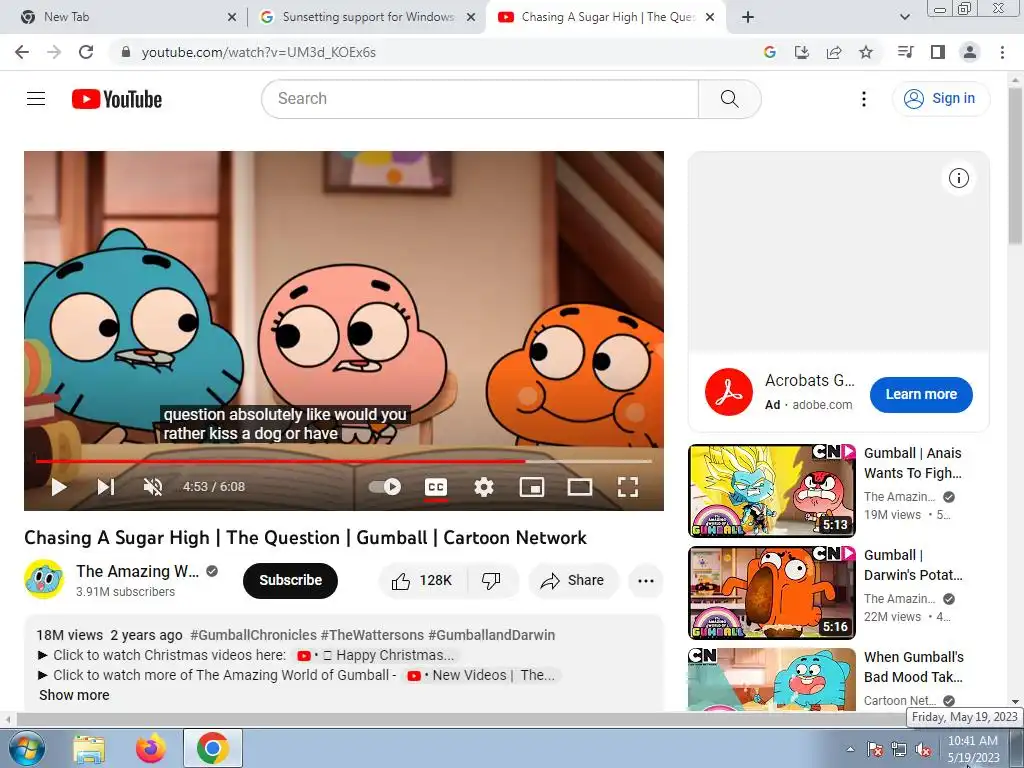Expand description with Show more
Screen dimensions: 1024x768
coord(74,695)
